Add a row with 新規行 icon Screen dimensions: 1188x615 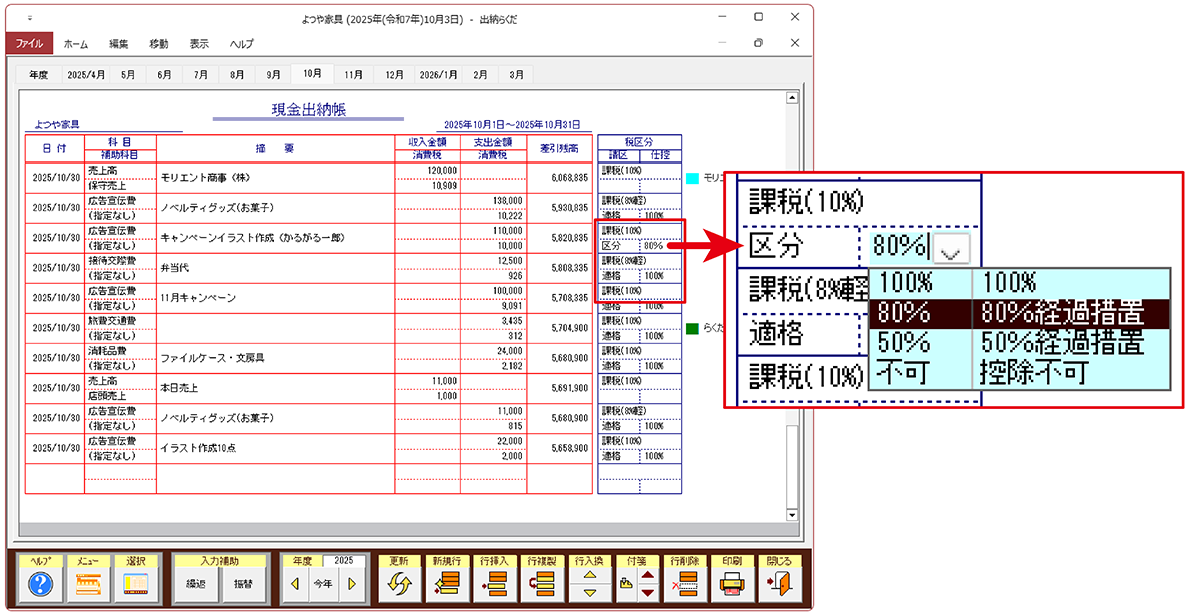pos(446,584)
